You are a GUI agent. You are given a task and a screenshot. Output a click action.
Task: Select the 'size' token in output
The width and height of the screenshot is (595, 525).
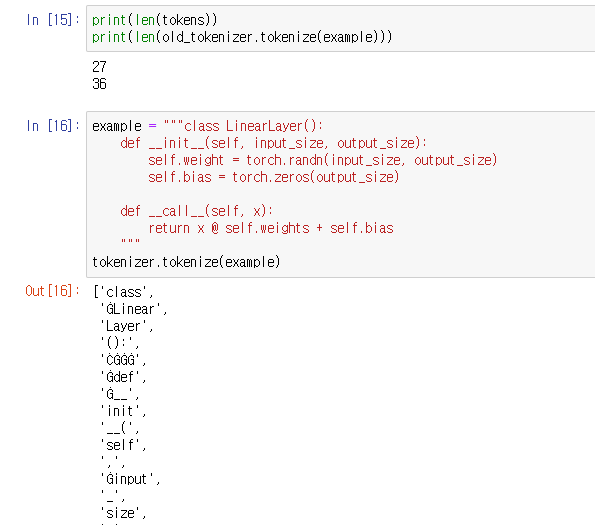[120, 513]
